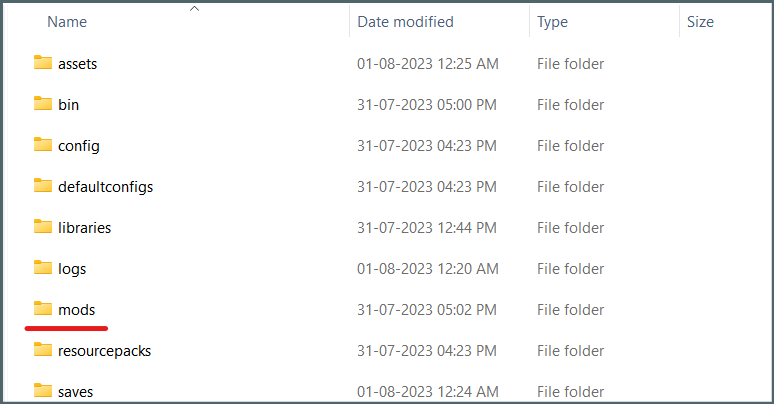Screen dimensions: 774x404
Task: Select the logs folder icon
Action: coord(42,268)
